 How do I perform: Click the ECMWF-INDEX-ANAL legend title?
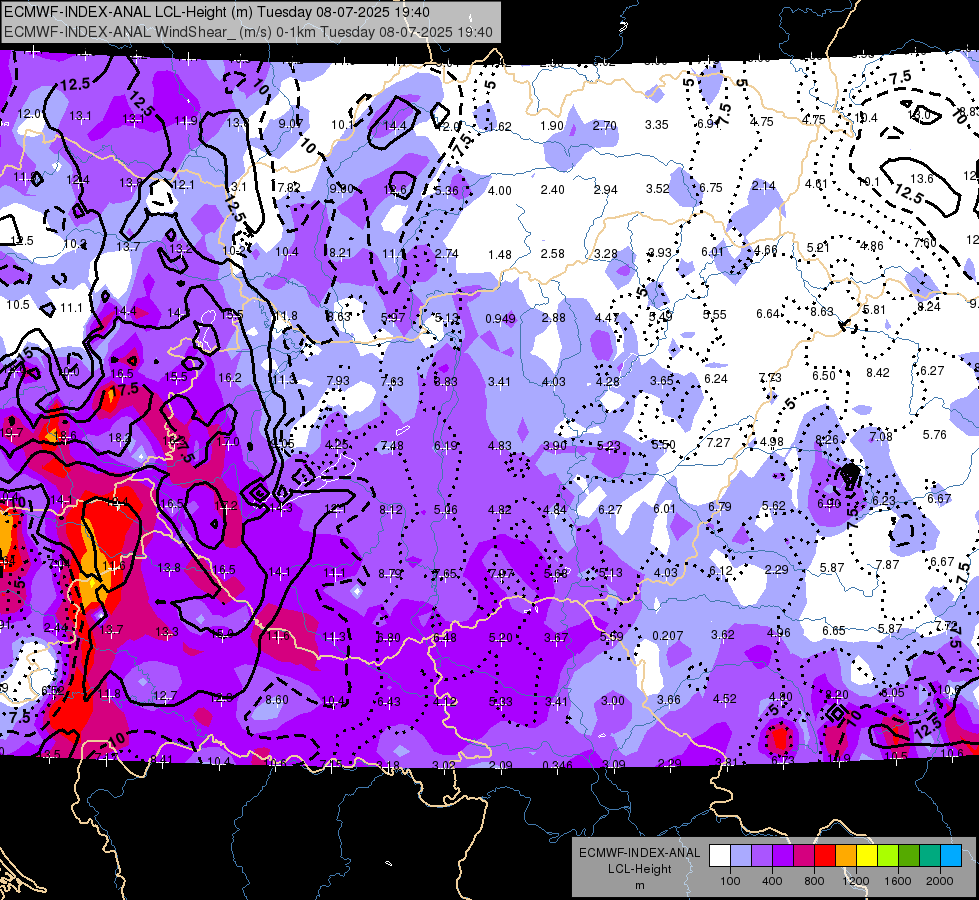[x=639, y=853]
